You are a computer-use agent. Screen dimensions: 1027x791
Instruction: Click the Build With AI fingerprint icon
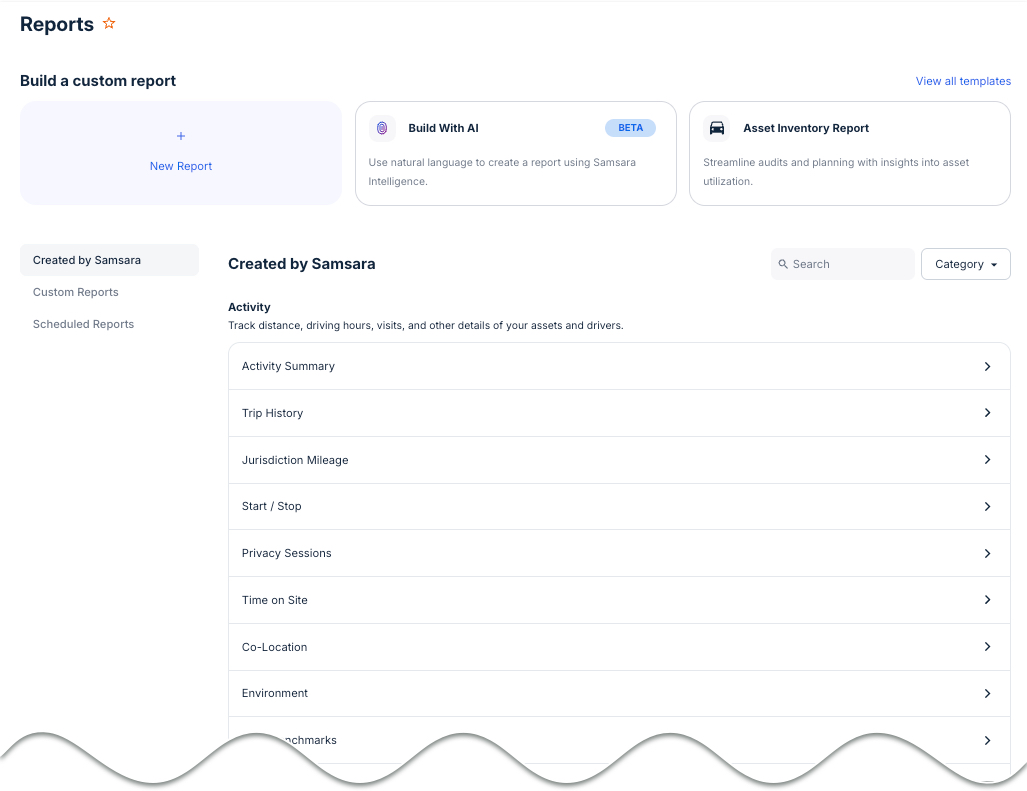(x=382, y=128)
